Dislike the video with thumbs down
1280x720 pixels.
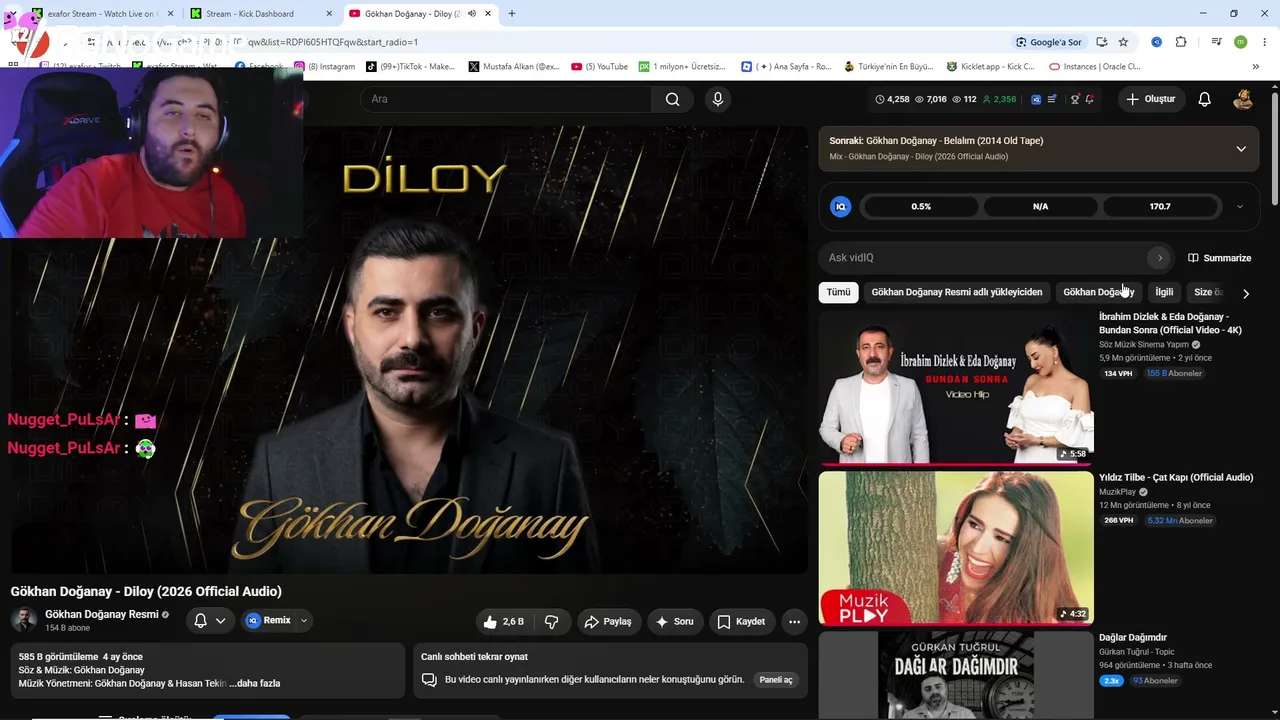(551, 621)
